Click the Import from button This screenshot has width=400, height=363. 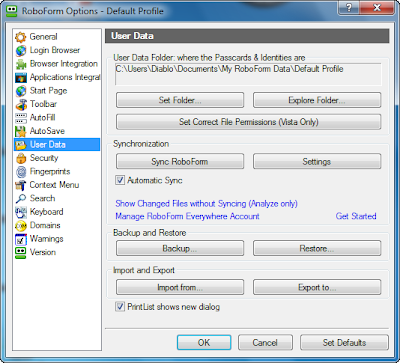[180, 287]
